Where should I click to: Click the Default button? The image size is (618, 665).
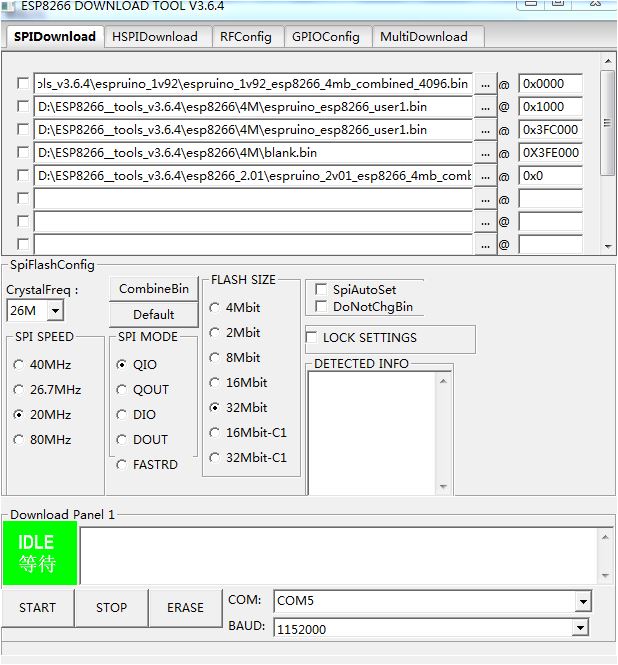154,315
